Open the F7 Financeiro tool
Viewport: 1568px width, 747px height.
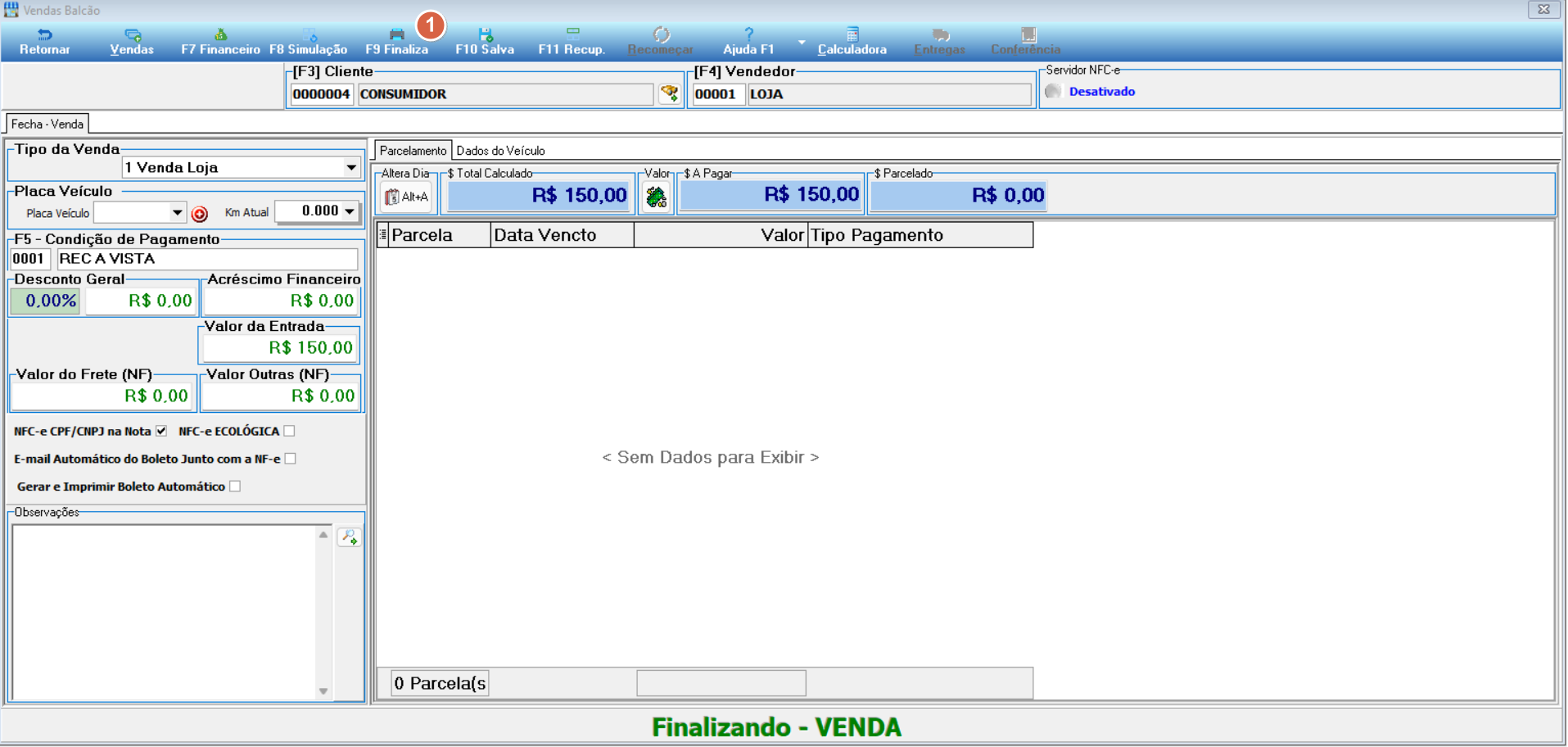click(x=220, y=42)
